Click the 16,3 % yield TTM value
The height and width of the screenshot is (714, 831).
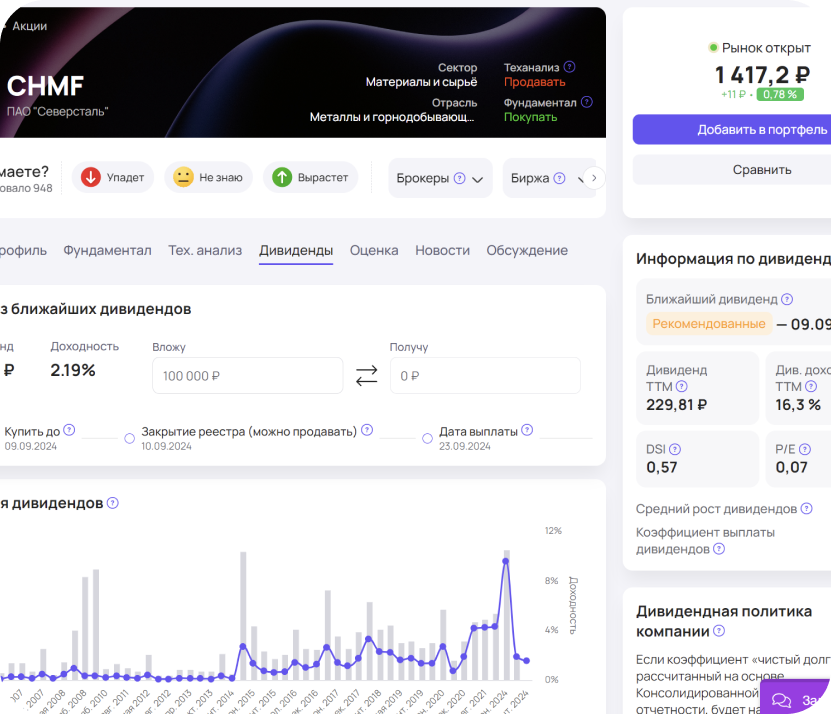(798, 405)
